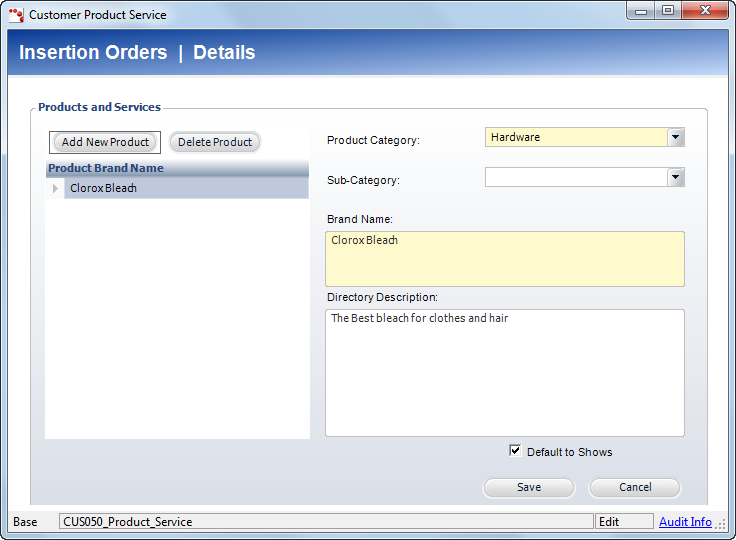The image size is (736, 540).
Task: Click the Customer Product Service window icon
Action: (x=16, y=15)
